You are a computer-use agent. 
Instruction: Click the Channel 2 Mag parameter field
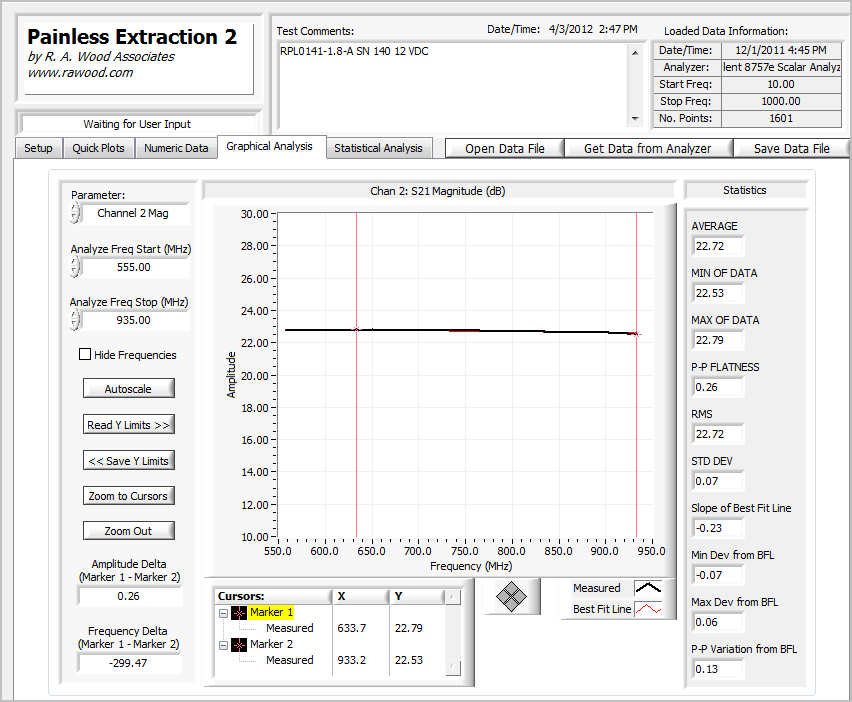(x=134, y=213)
